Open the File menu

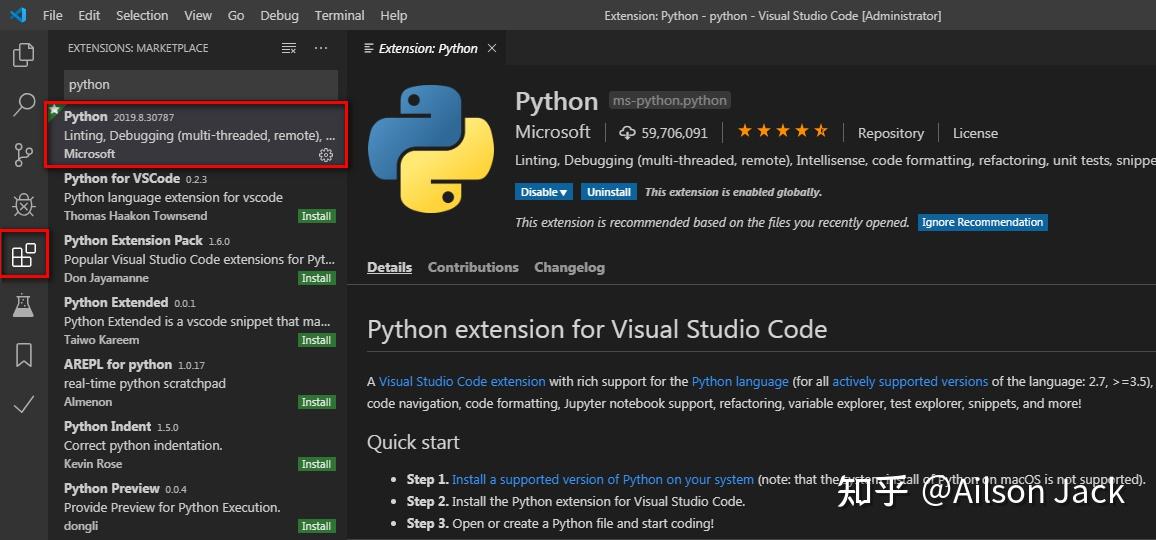click(x=52, y=15)
